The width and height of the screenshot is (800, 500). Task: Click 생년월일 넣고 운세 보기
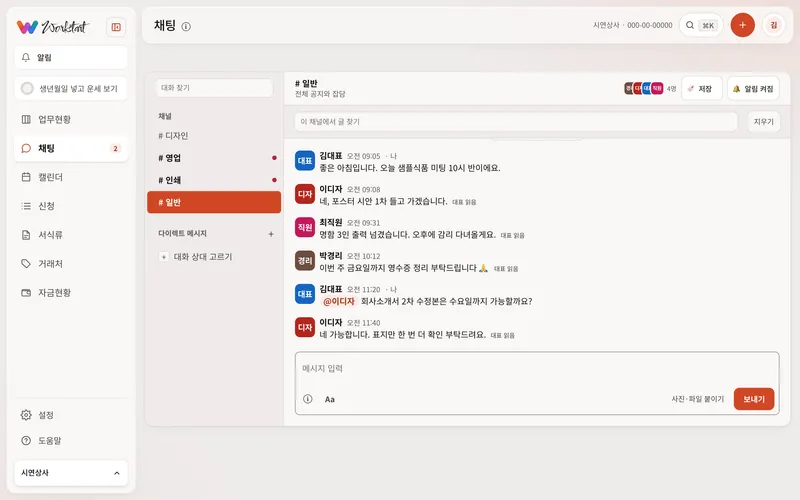click(71, 88)
